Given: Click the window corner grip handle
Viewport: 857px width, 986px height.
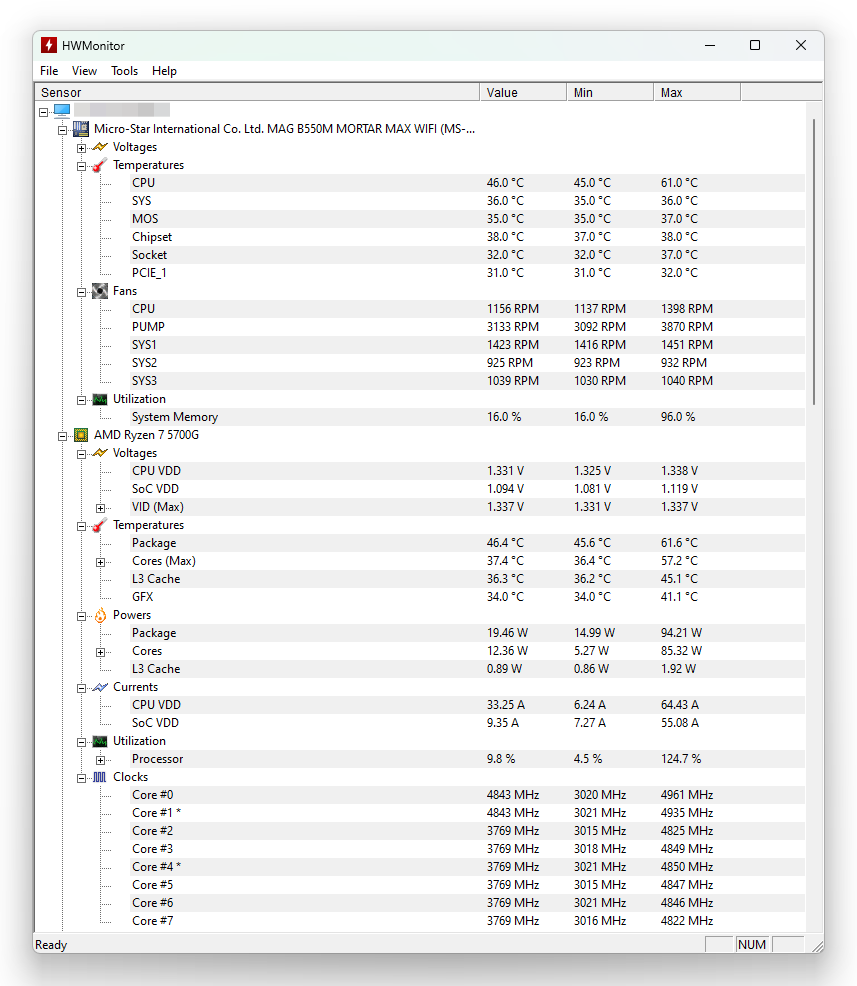Looking at the screenshot, I should [817, 946].
